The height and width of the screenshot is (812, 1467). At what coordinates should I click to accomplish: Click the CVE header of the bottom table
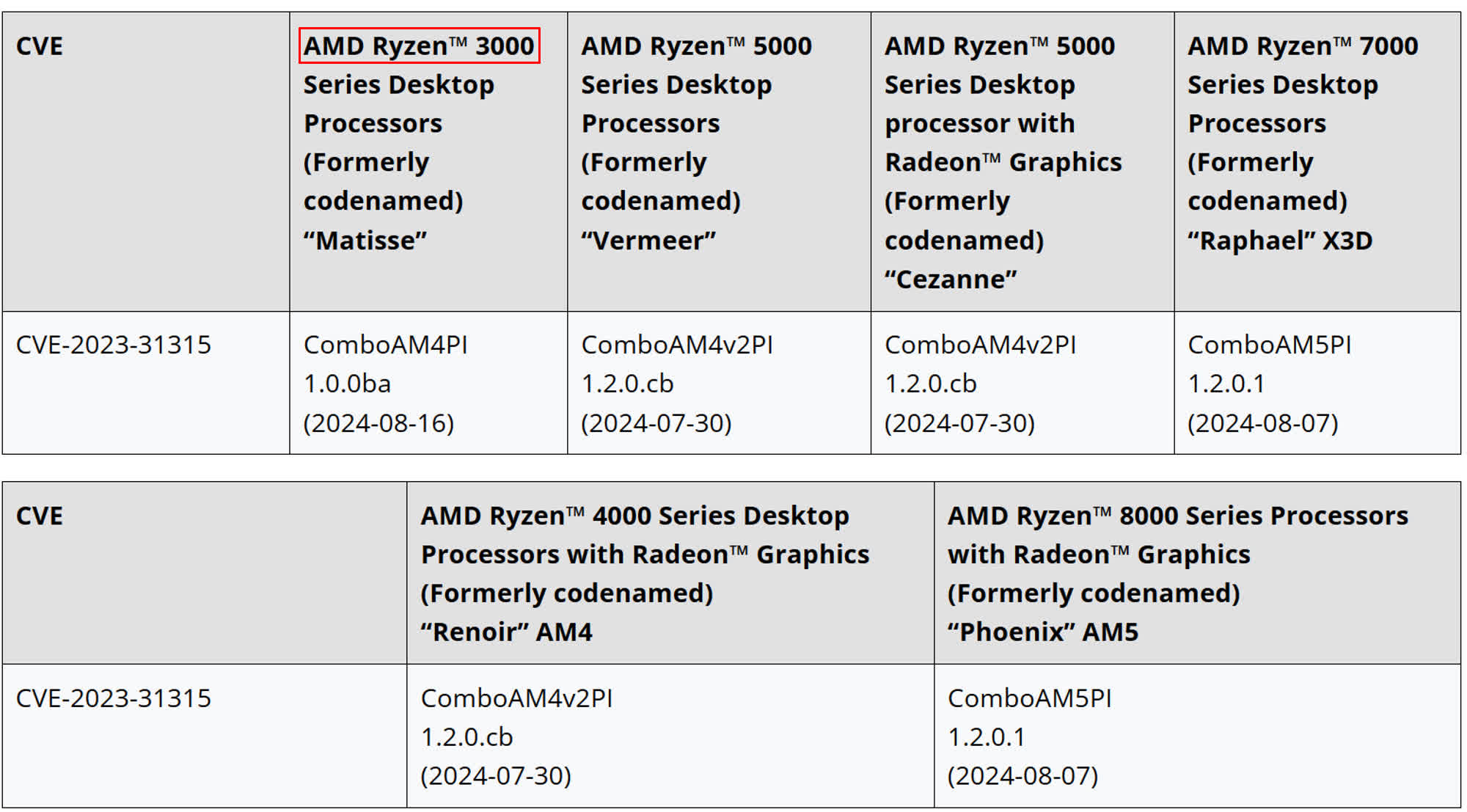(40, 516)
